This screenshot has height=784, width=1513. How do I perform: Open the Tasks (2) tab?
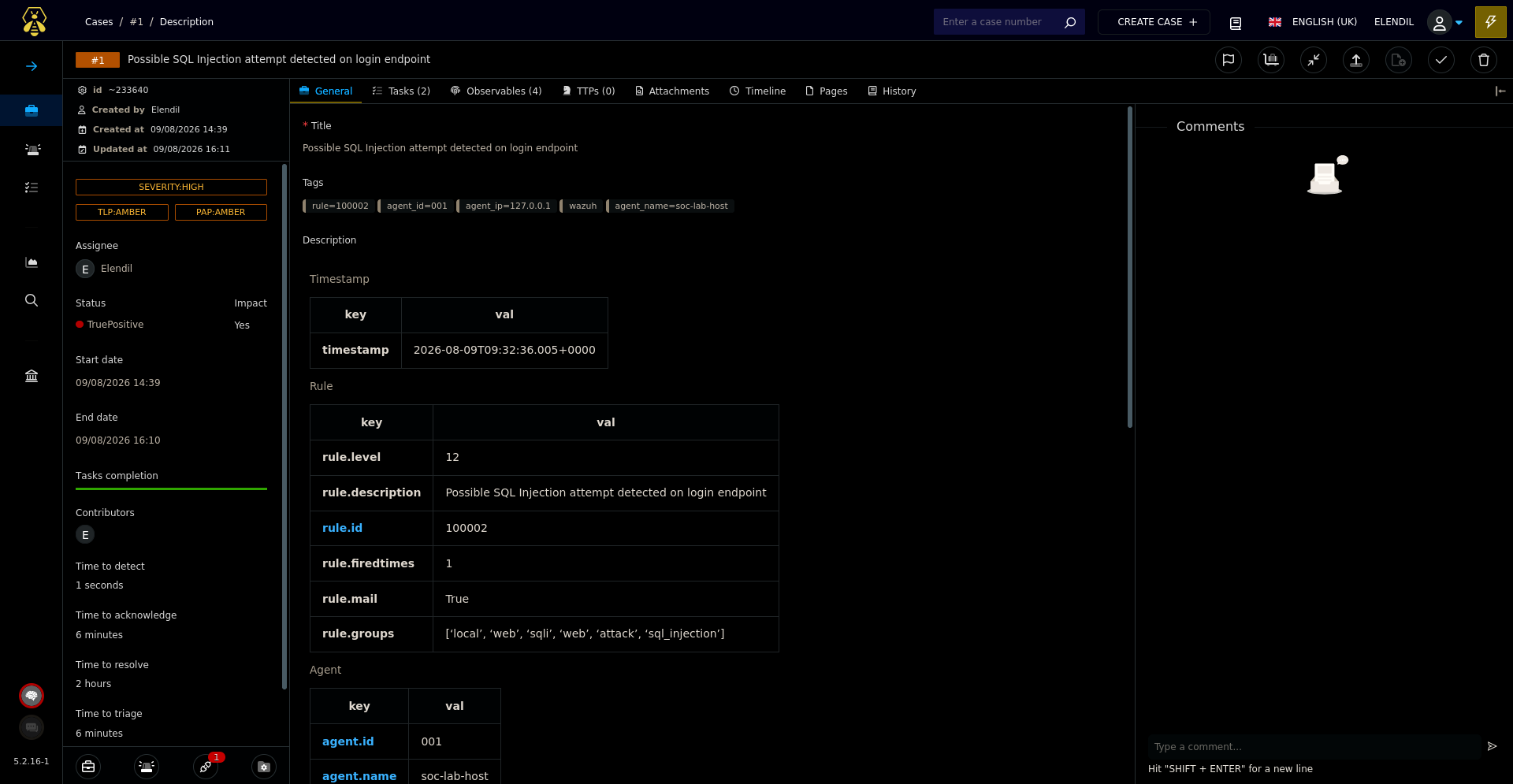(x=401, y=91)
